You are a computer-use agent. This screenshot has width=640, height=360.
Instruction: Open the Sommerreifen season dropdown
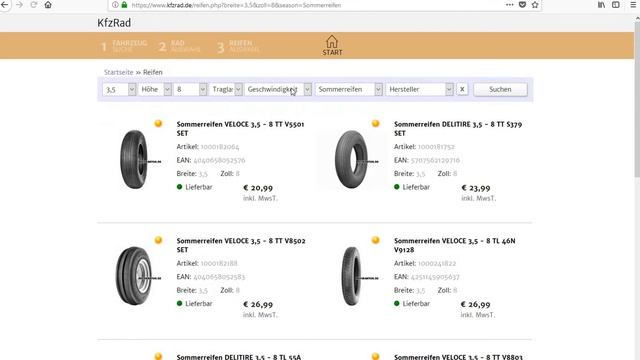tap(349, 89)
